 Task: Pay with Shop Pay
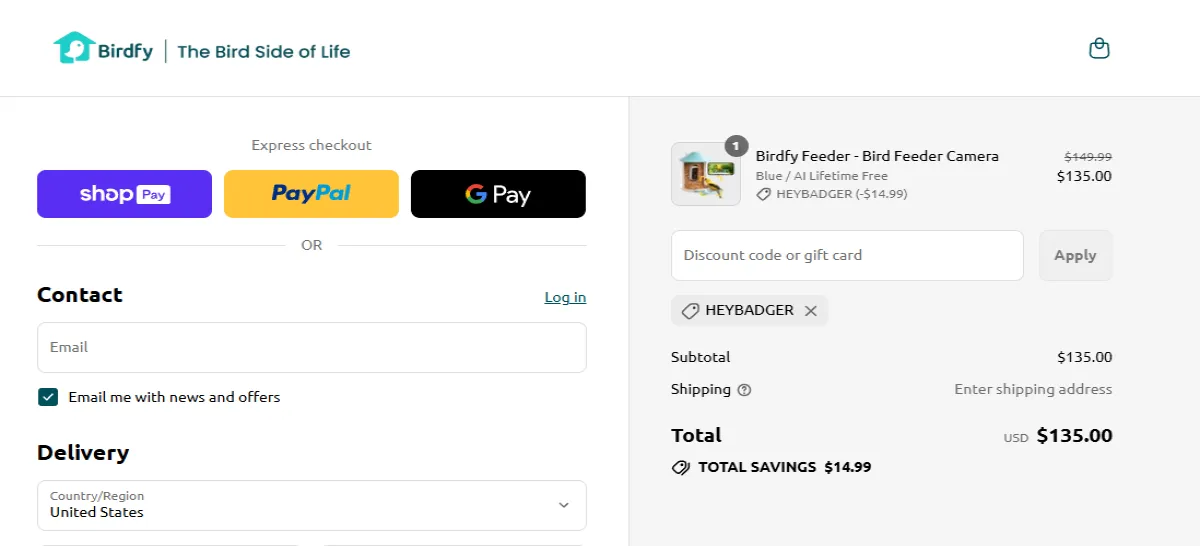(124, 194)
